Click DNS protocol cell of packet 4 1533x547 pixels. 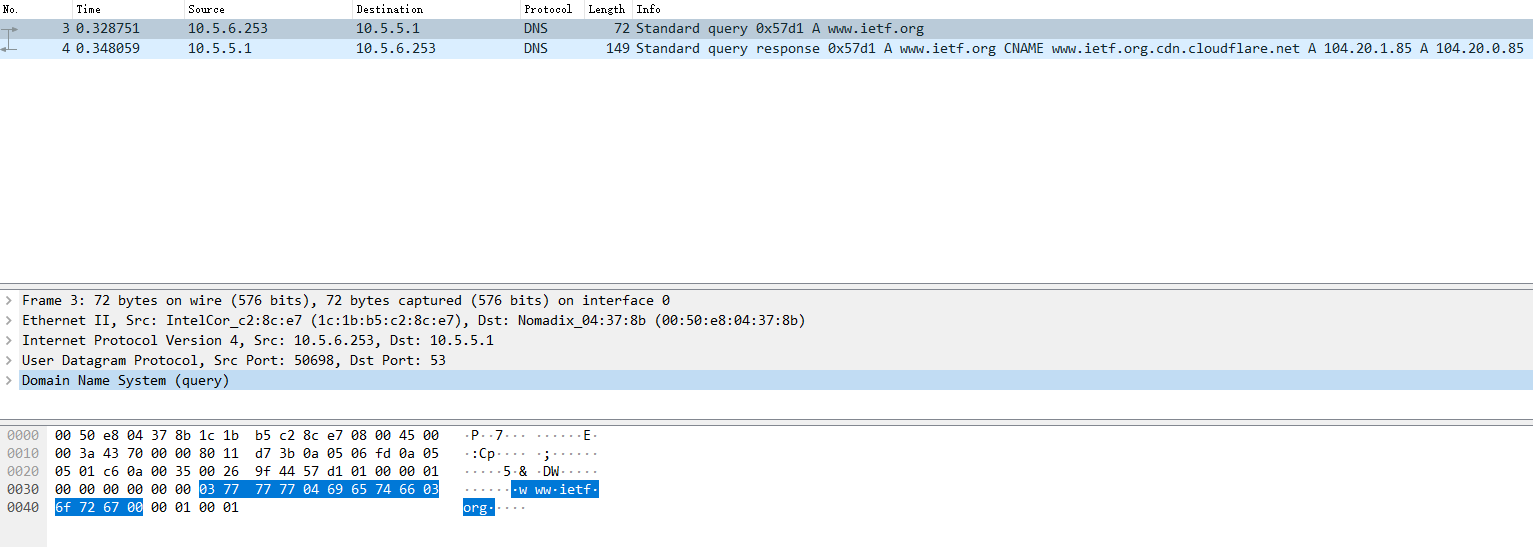click(536, 48)
